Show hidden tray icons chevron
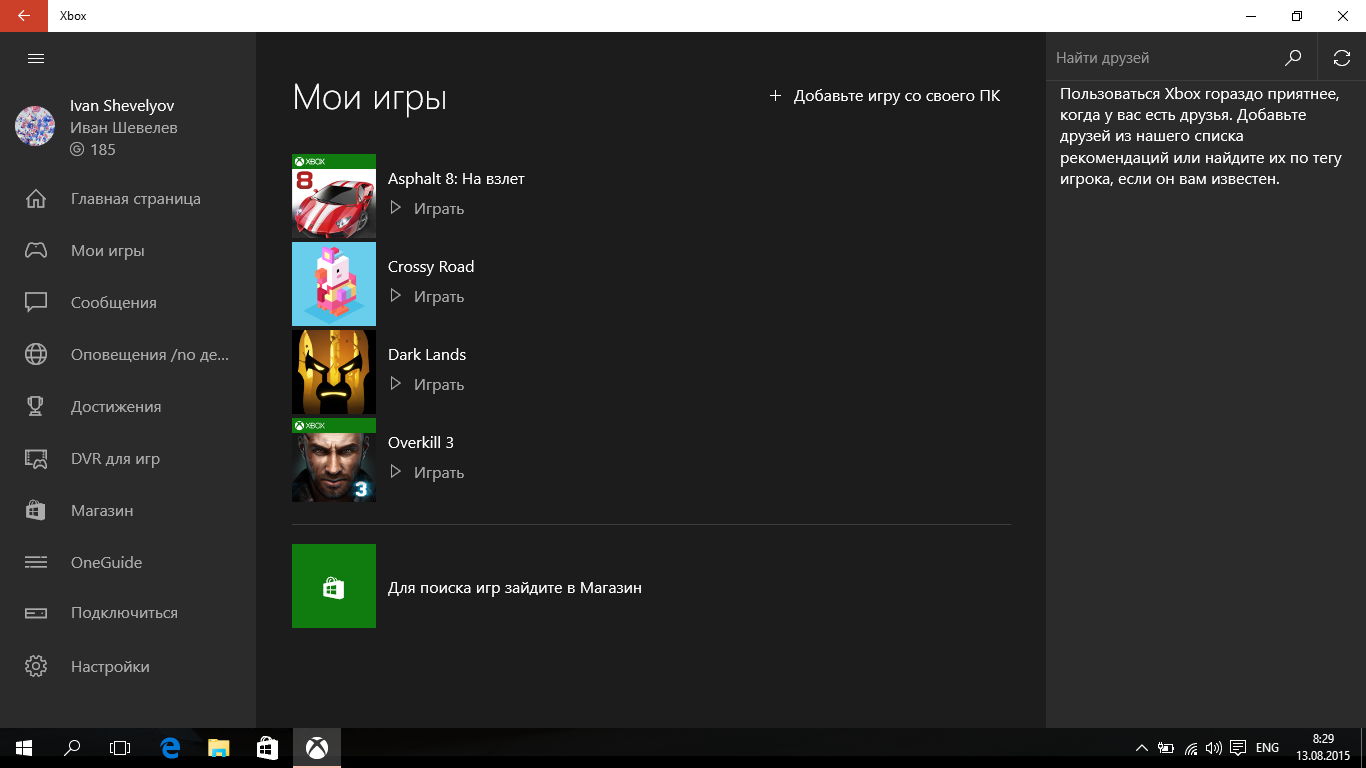 tap(1142, 748)
